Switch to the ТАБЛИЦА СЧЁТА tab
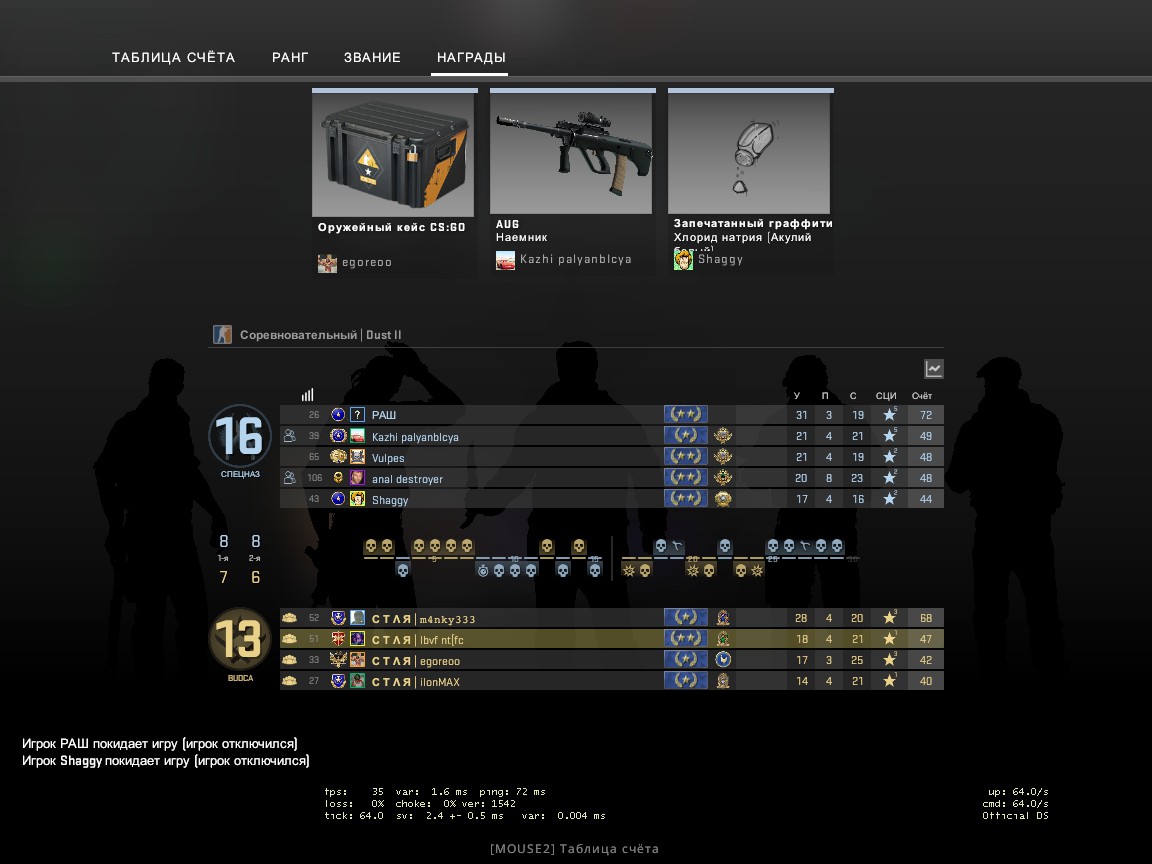1152x864 pixels. pos(173,57)
